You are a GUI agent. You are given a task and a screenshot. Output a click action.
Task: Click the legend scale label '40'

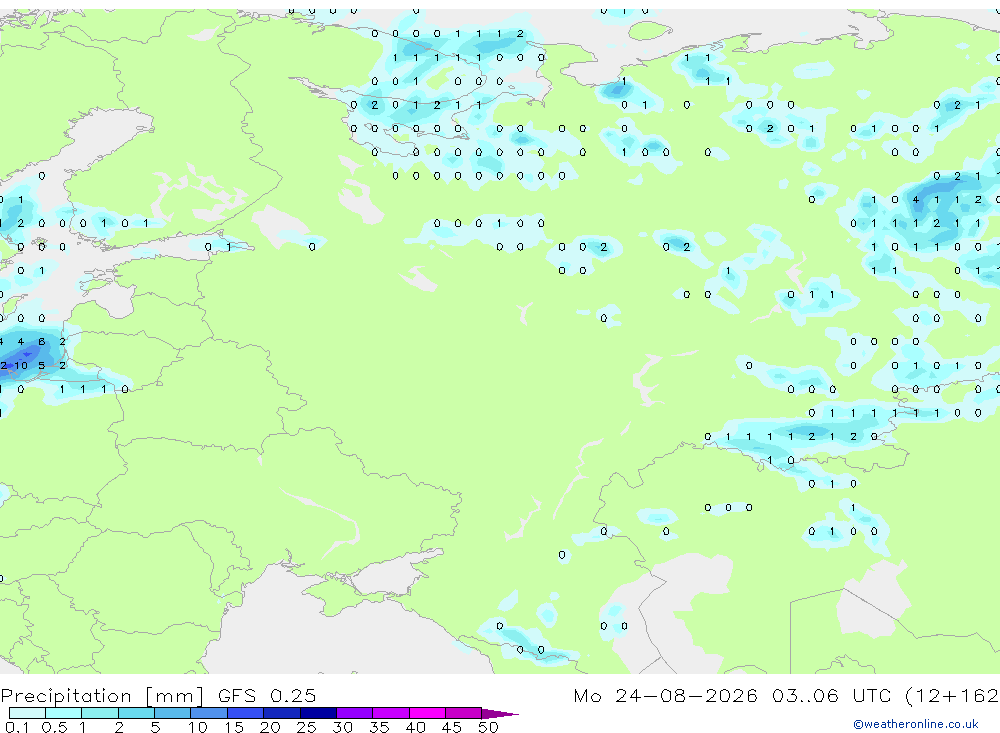(415, 727)
